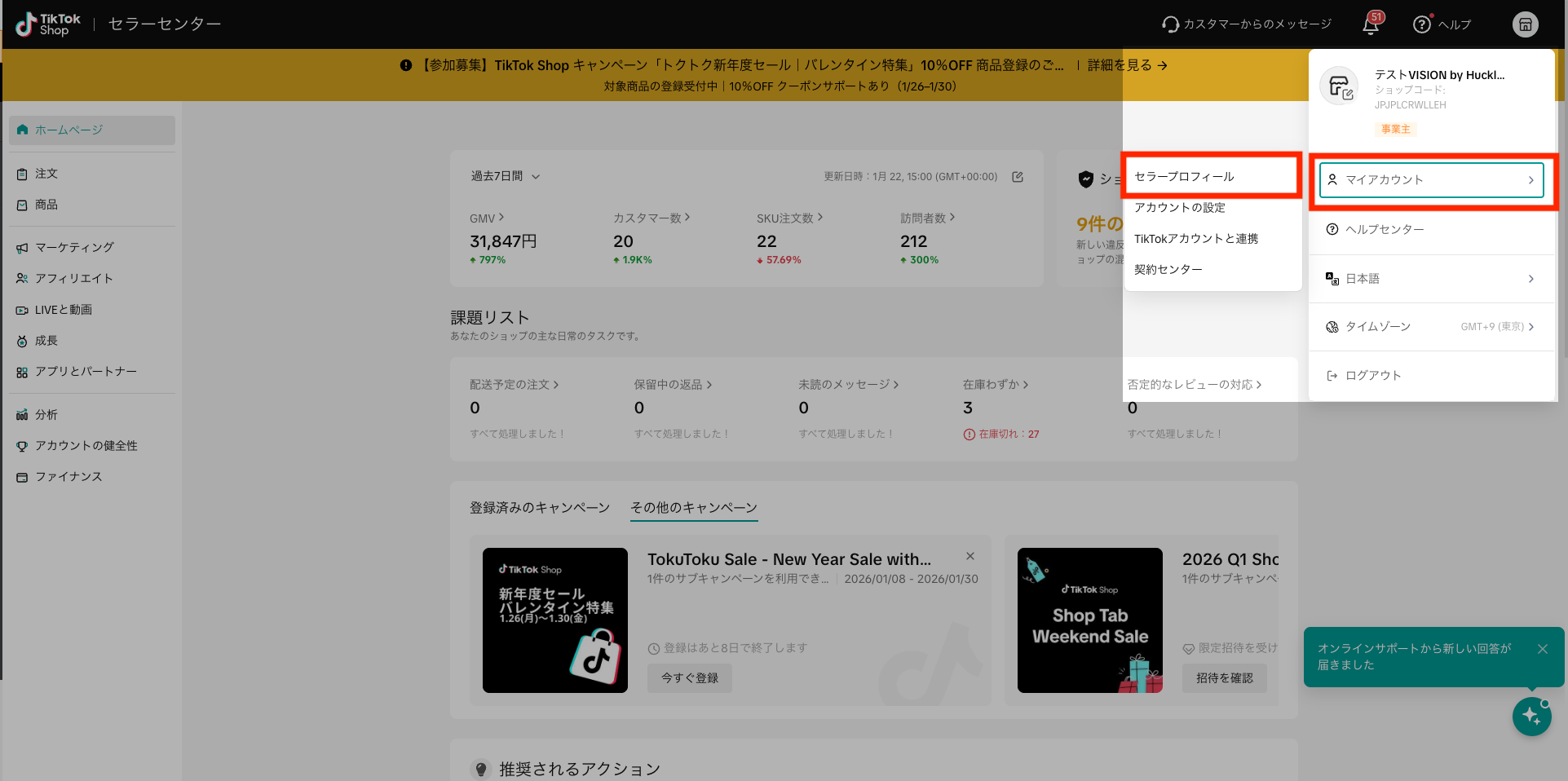1568x781 pixels.
Task: Click the TikTok Shop logo
Action: point(48,24)
